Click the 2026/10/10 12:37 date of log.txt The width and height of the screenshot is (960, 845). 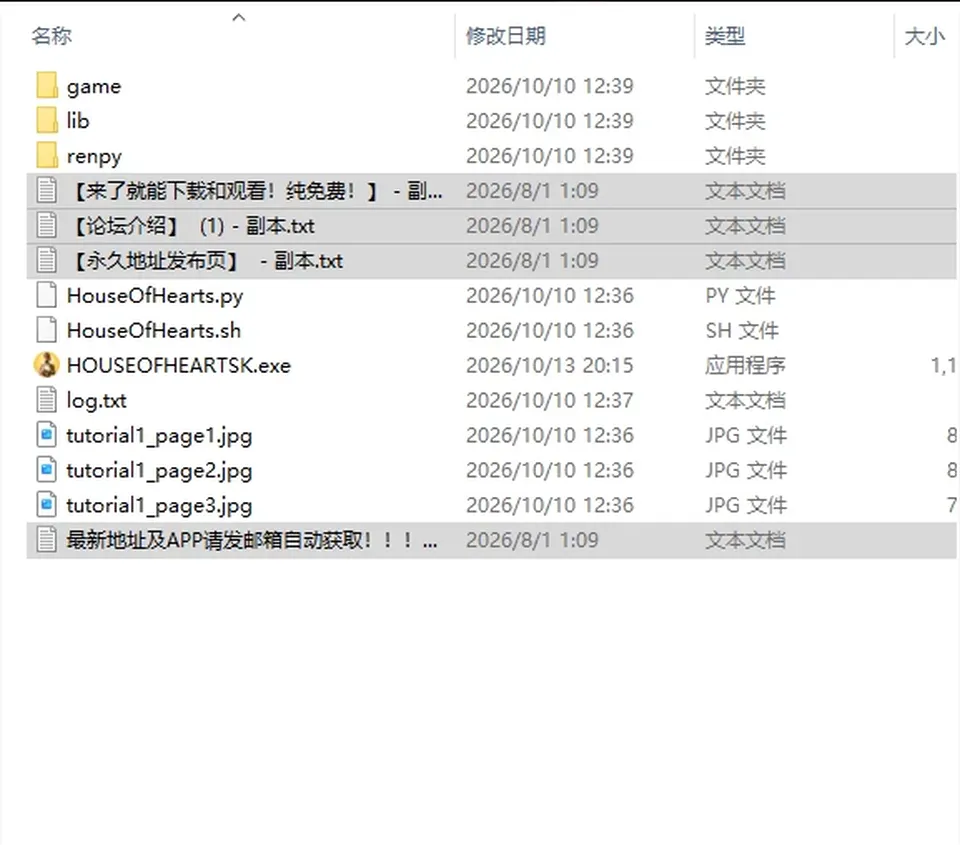[x=549, y=400]
